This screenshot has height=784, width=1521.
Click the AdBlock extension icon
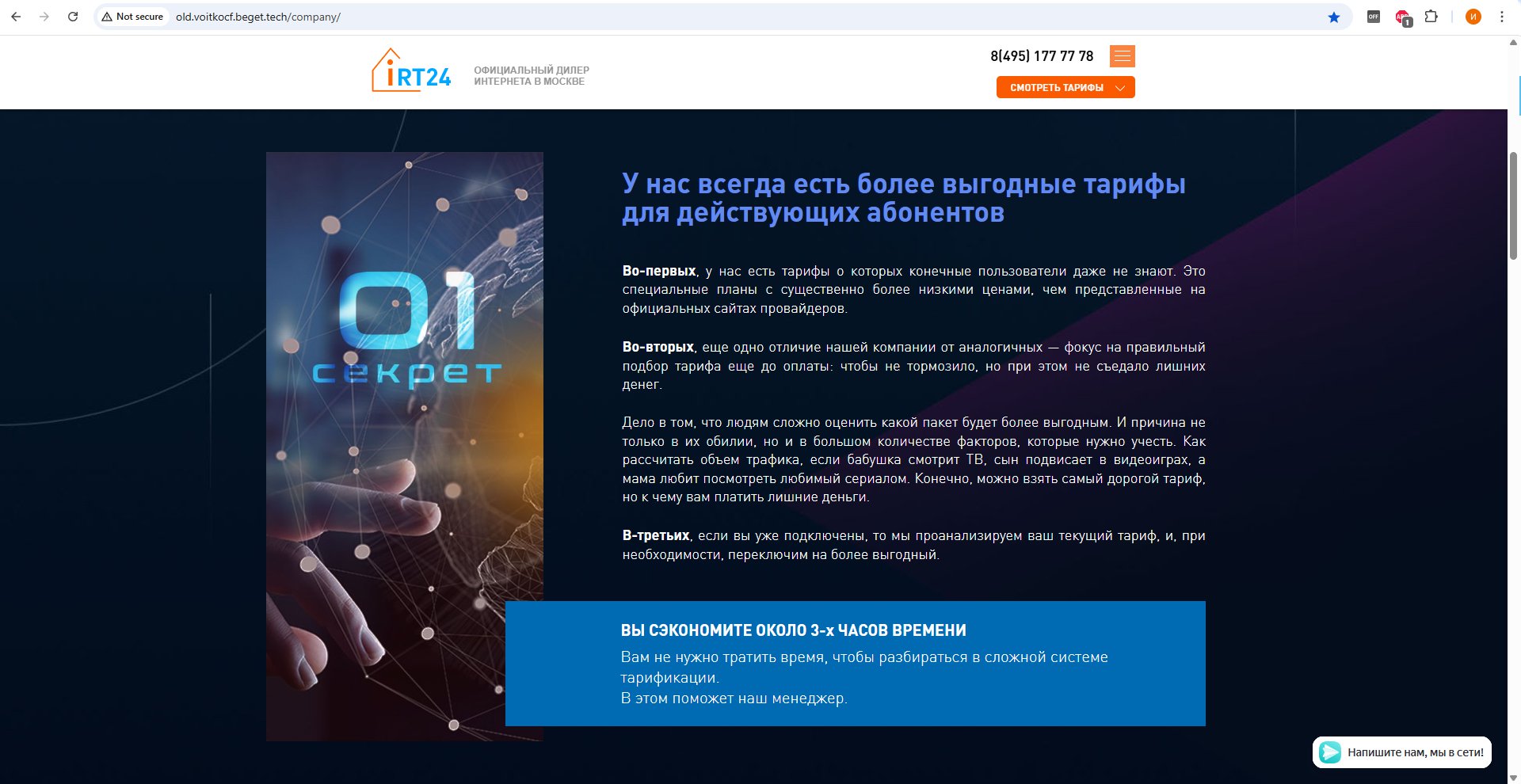tap(1402, 16)
